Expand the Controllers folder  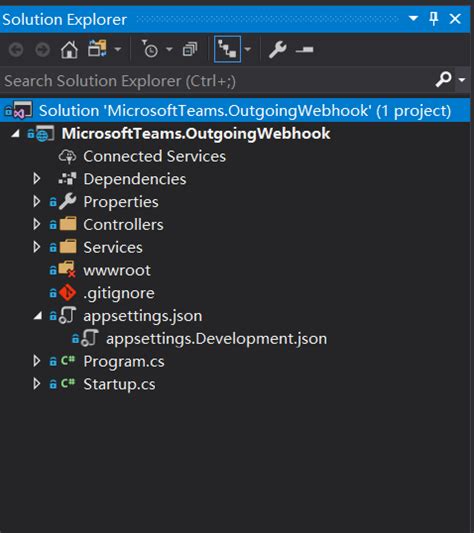pyautogui.click(x=37, y=224)
